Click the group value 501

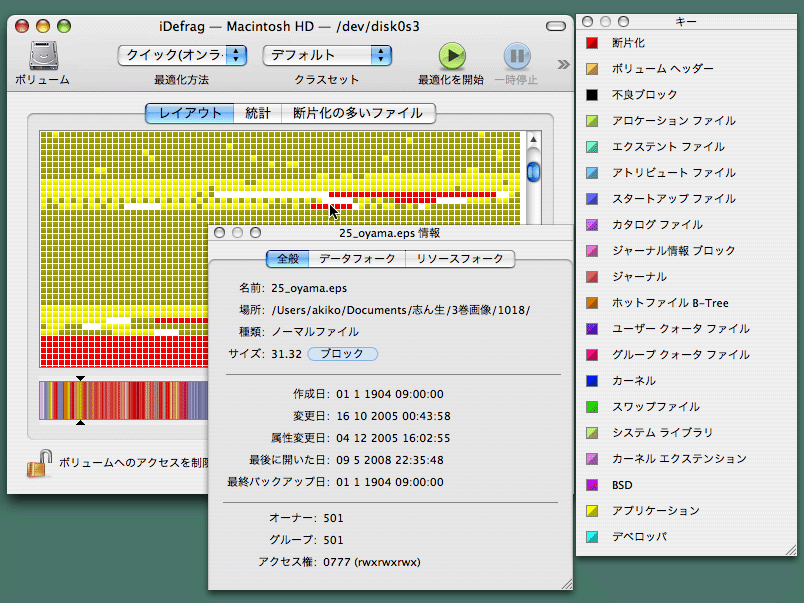pos(333,540)
